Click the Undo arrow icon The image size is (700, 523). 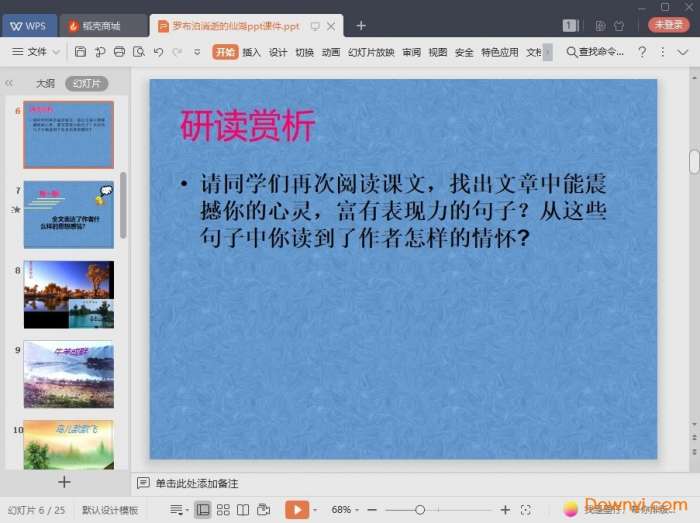point(158,52)
